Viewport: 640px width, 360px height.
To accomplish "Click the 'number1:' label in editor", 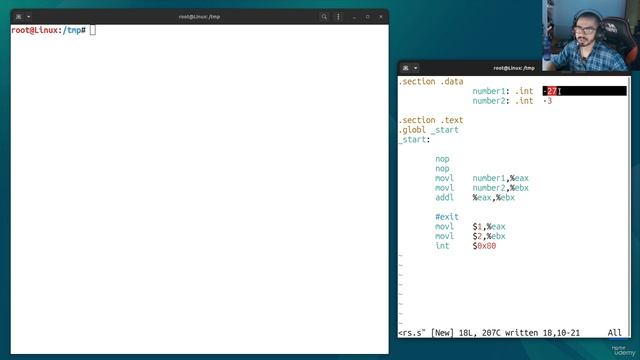I will click(x=491, y=91).
